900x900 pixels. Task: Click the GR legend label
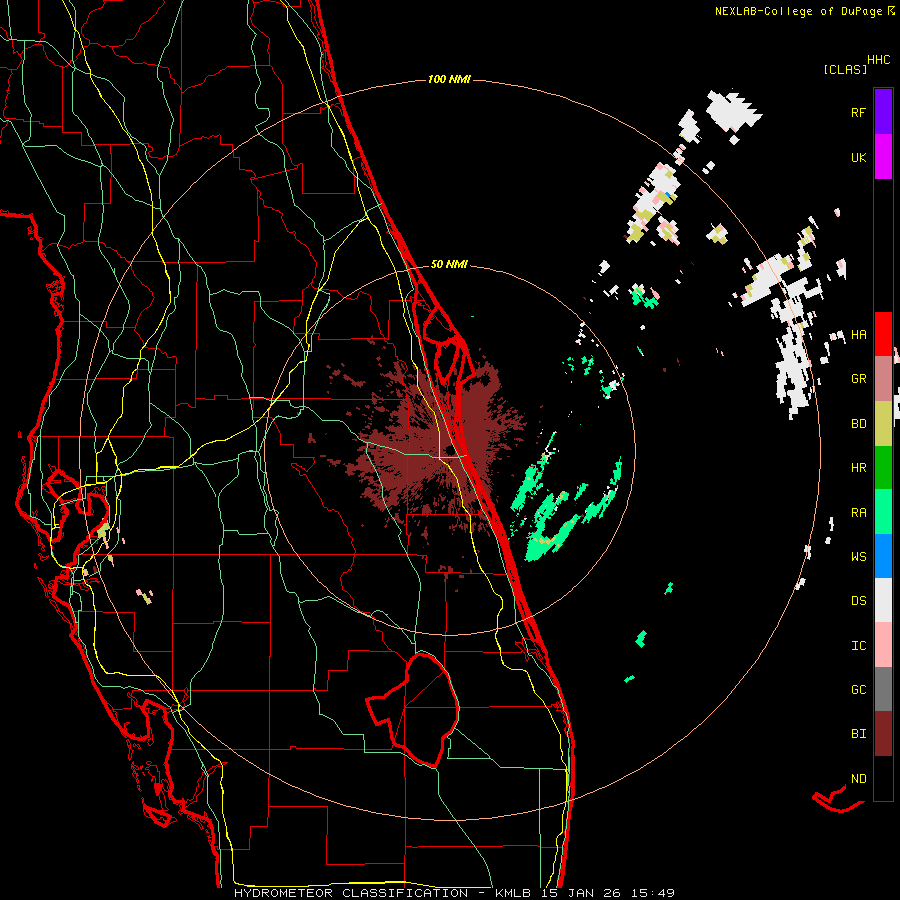pyautogui.click(x=858, y=379)
